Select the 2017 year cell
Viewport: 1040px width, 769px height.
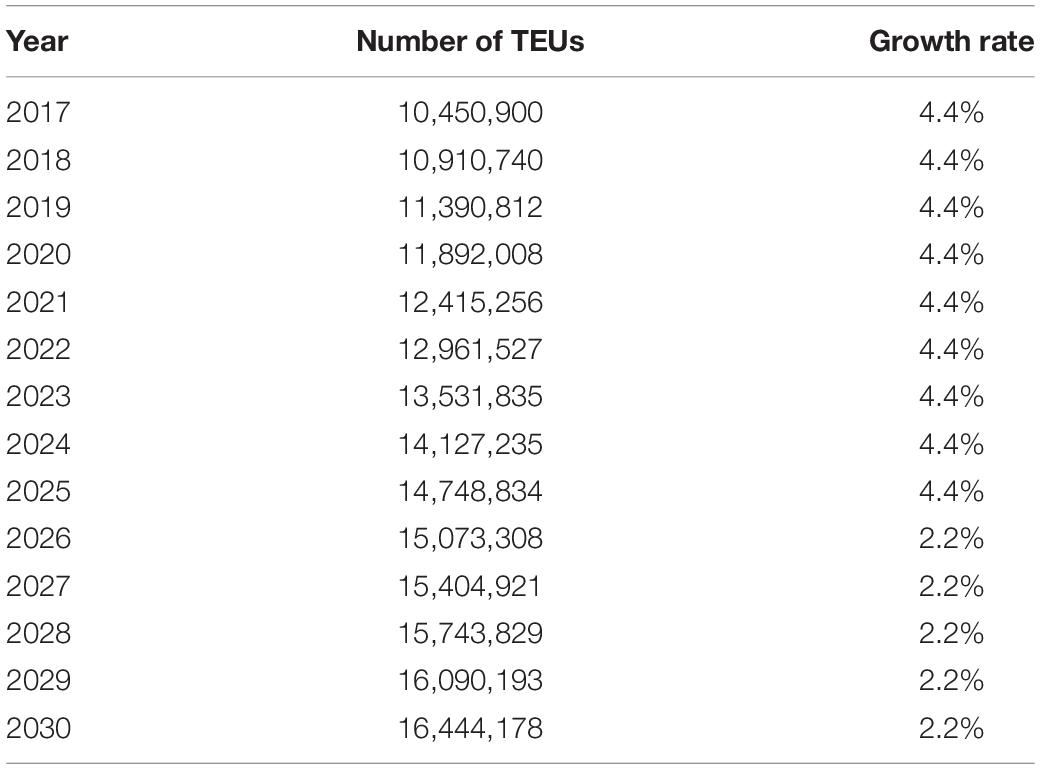coord(38,111)
